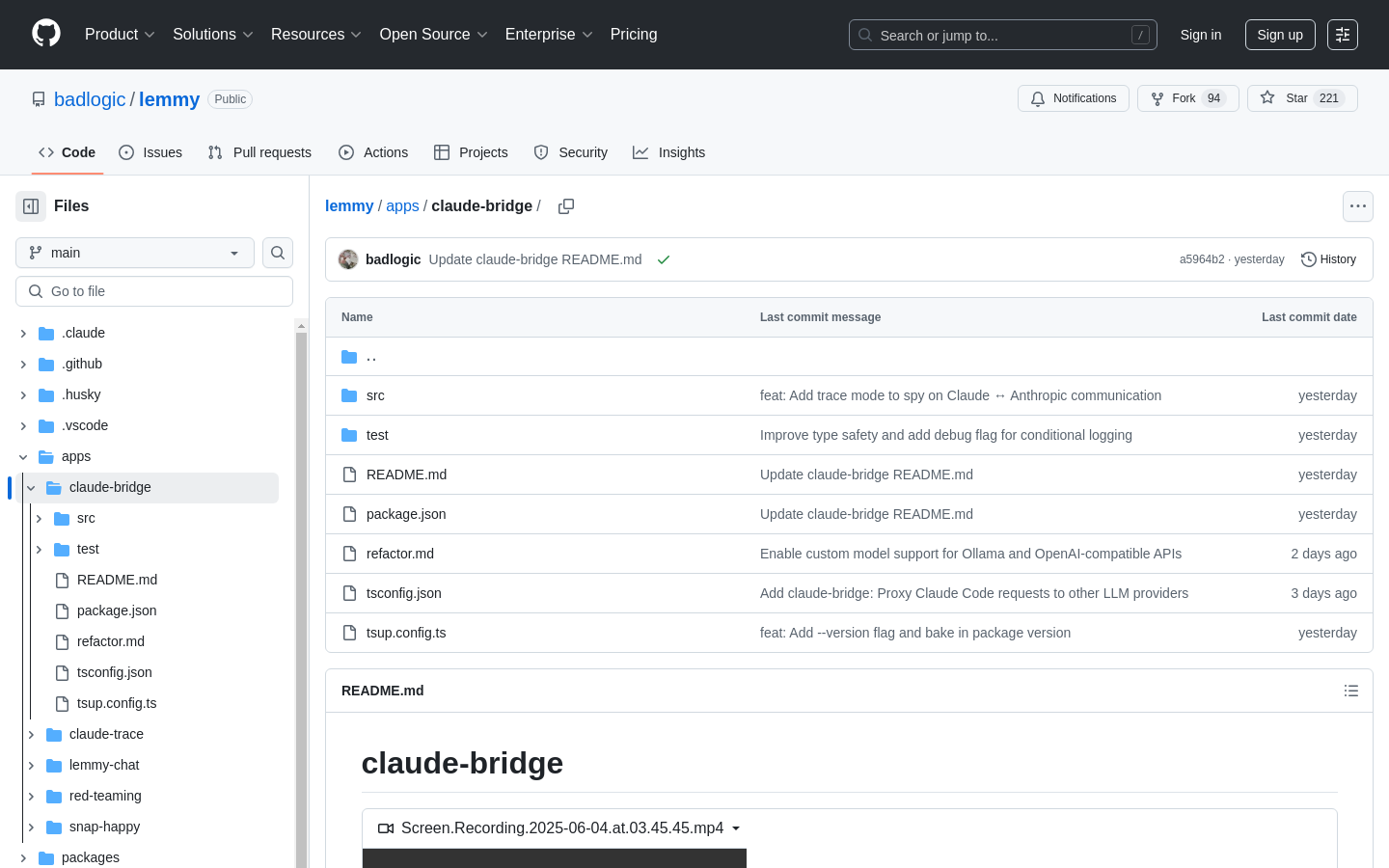Expand the snap-happy folder in tree
1389x868 pixels.
31,827
